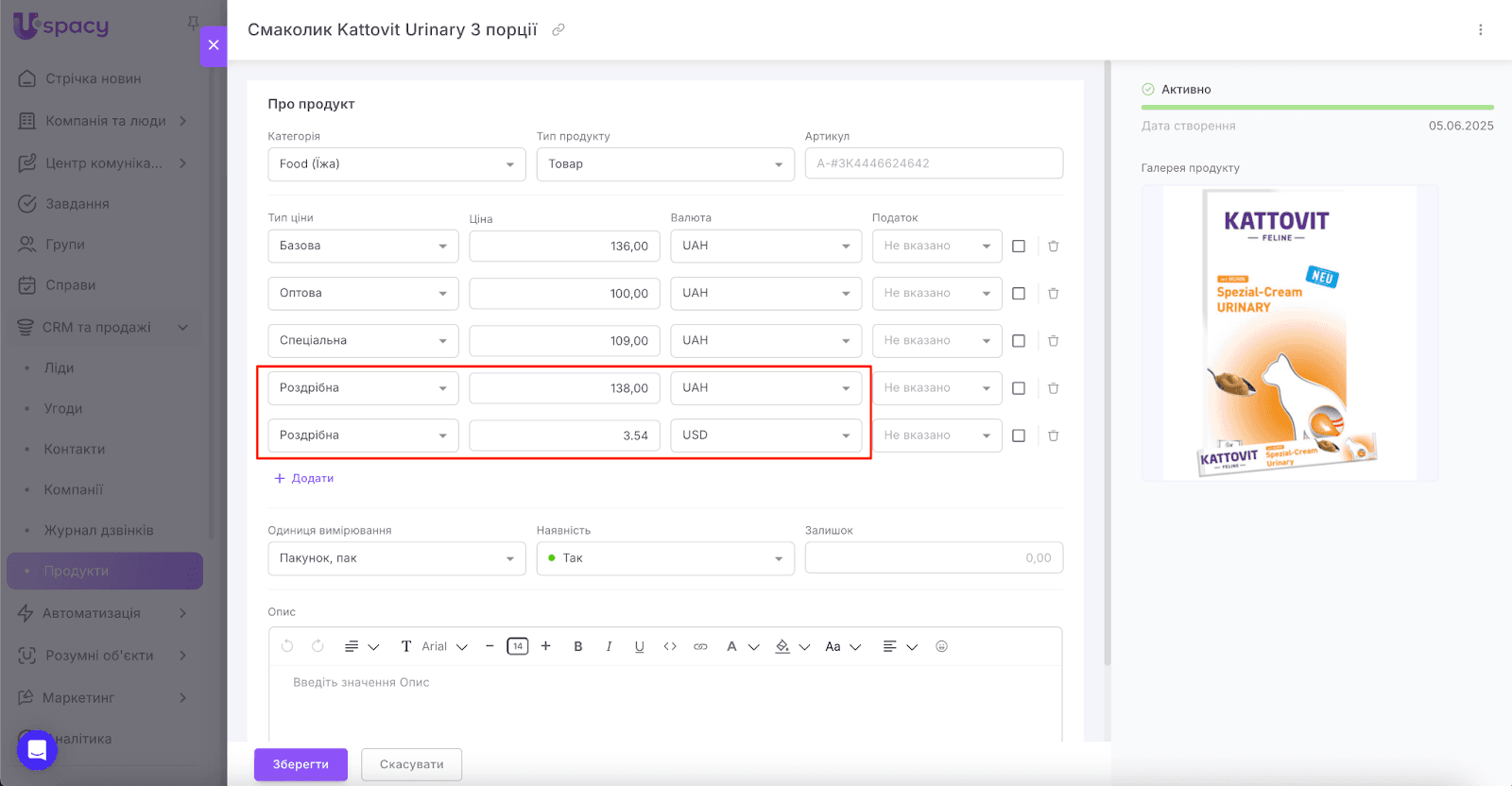Open emoji picker in editor toolbar
Screen dimensions: 1512x786
coord(941,646)
